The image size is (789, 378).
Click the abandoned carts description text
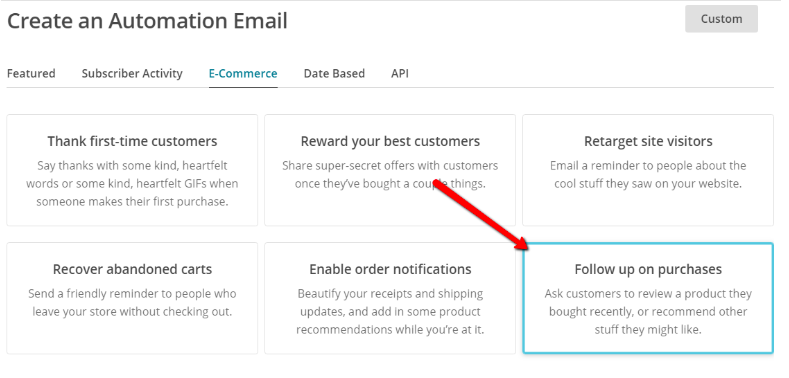tap(132, 303)
